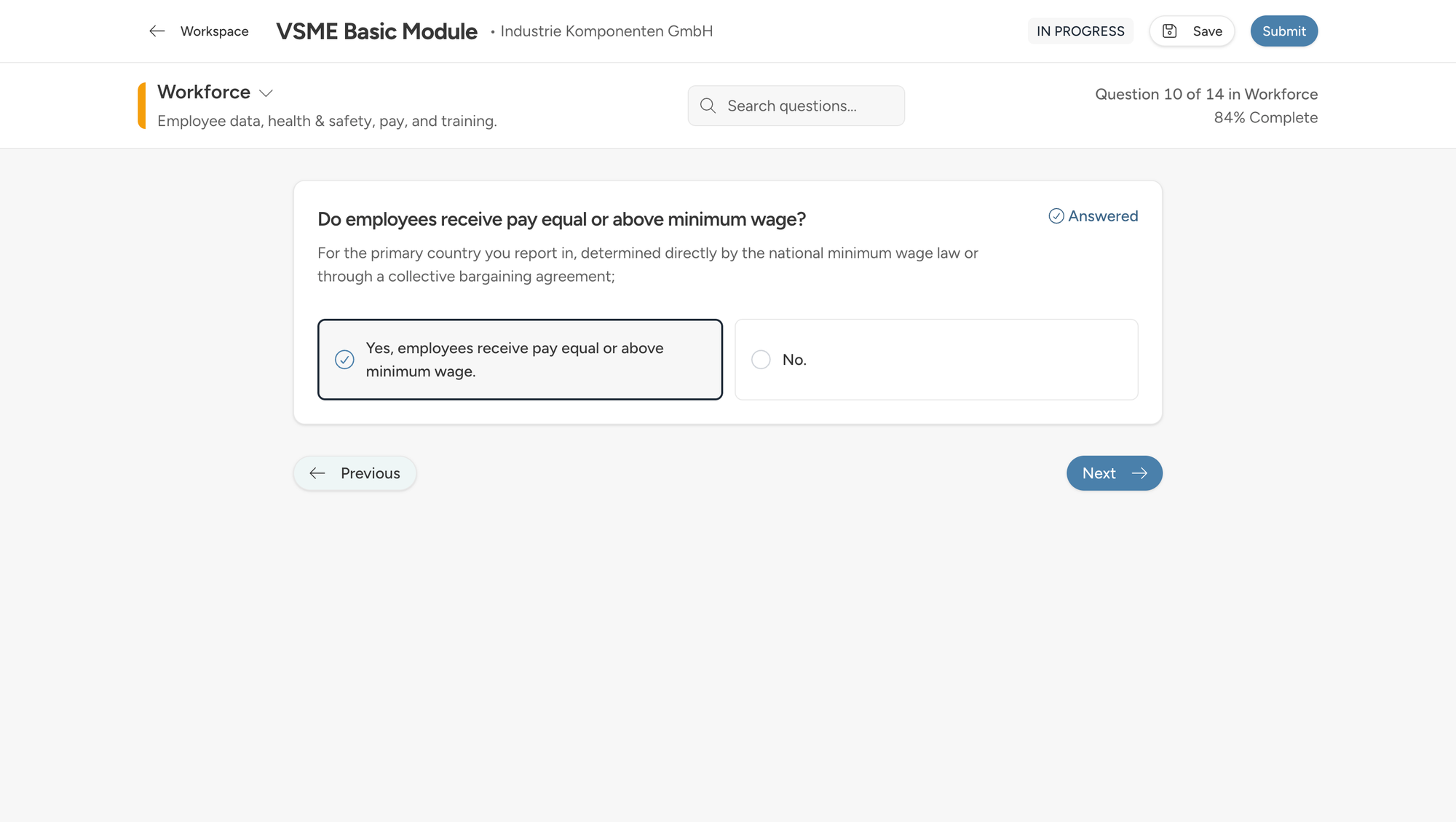Click the right arrow inside the Next button
Screen dimensions: 1456x822
point(1139,473)
